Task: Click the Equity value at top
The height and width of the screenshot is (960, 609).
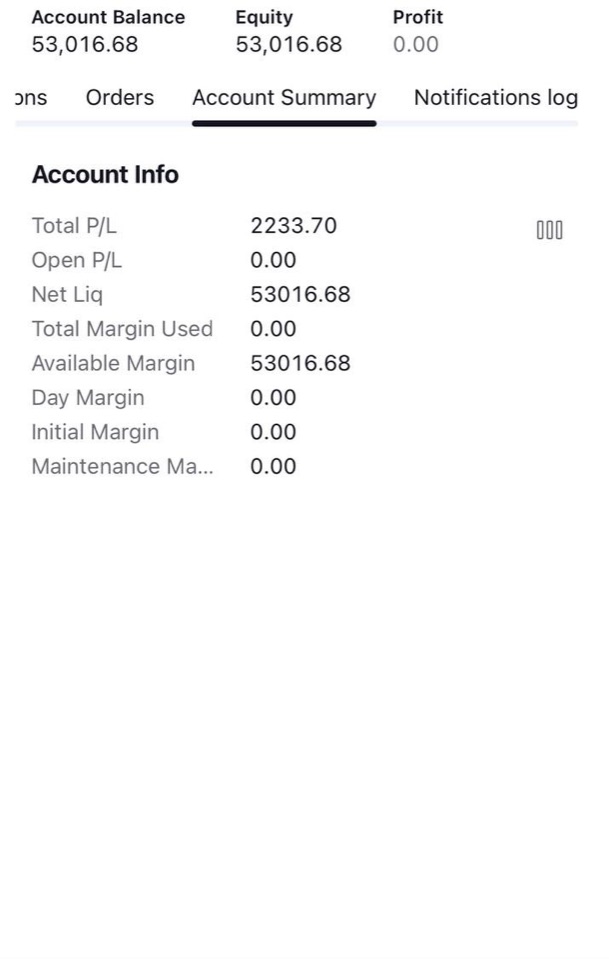Action: click(x=289, y=45)
